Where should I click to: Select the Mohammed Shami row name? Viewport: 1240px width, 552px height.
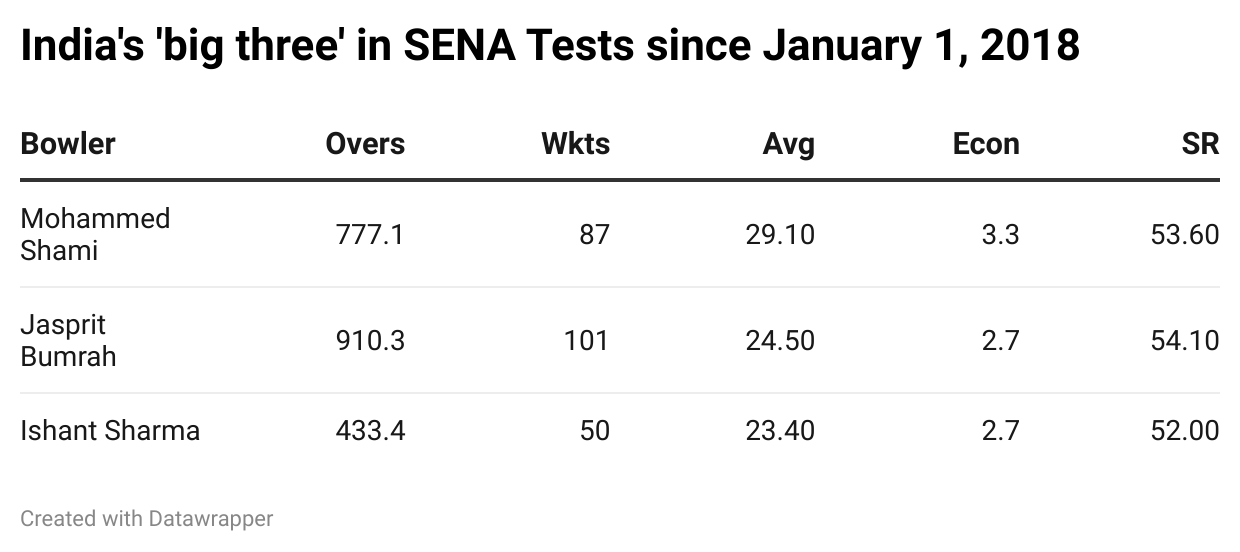(95, 234)
